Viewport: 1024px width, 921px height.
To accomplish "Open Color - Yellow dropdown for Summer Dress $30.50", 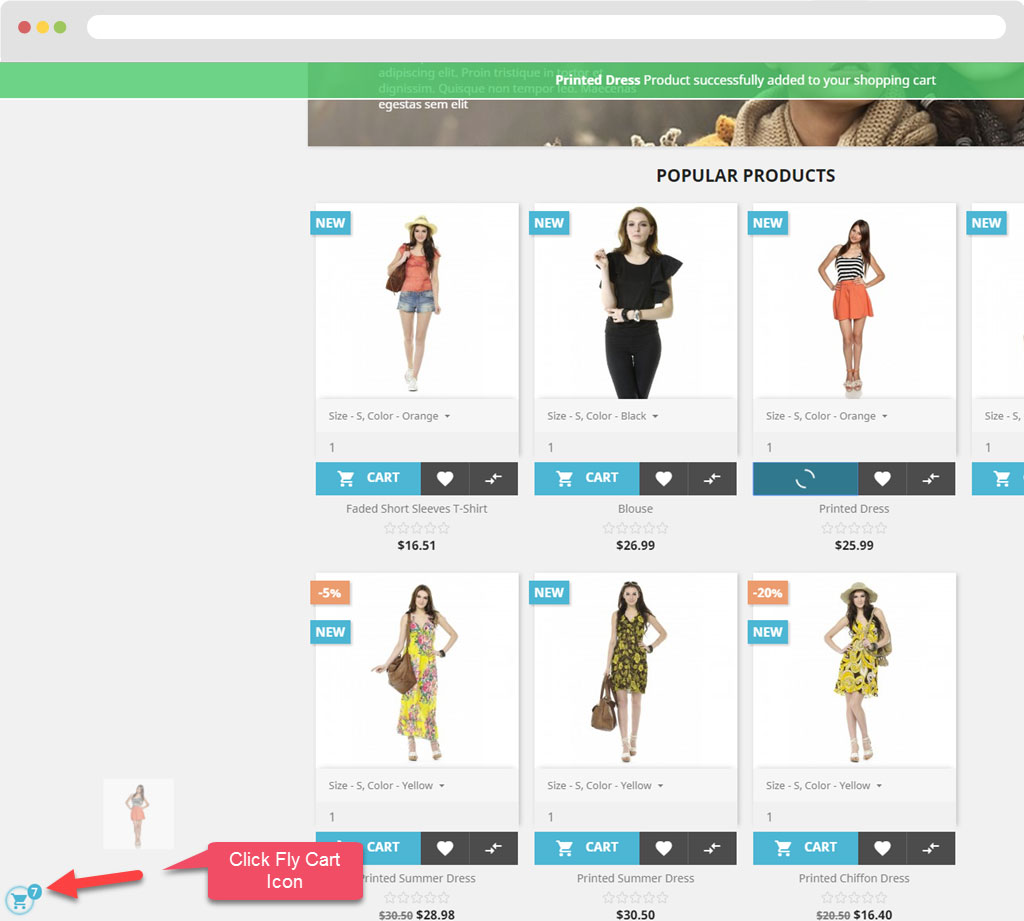I will [x=635, y=786].
